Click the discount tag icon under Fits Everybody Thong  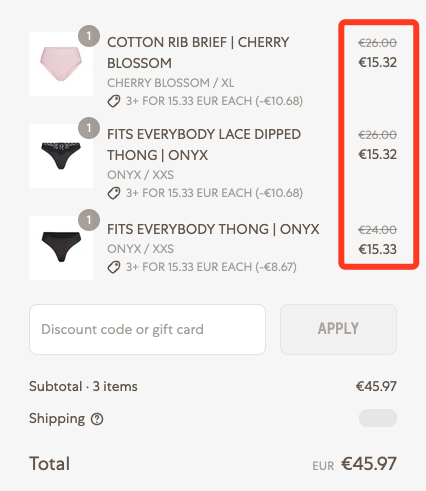click(114, 267)
